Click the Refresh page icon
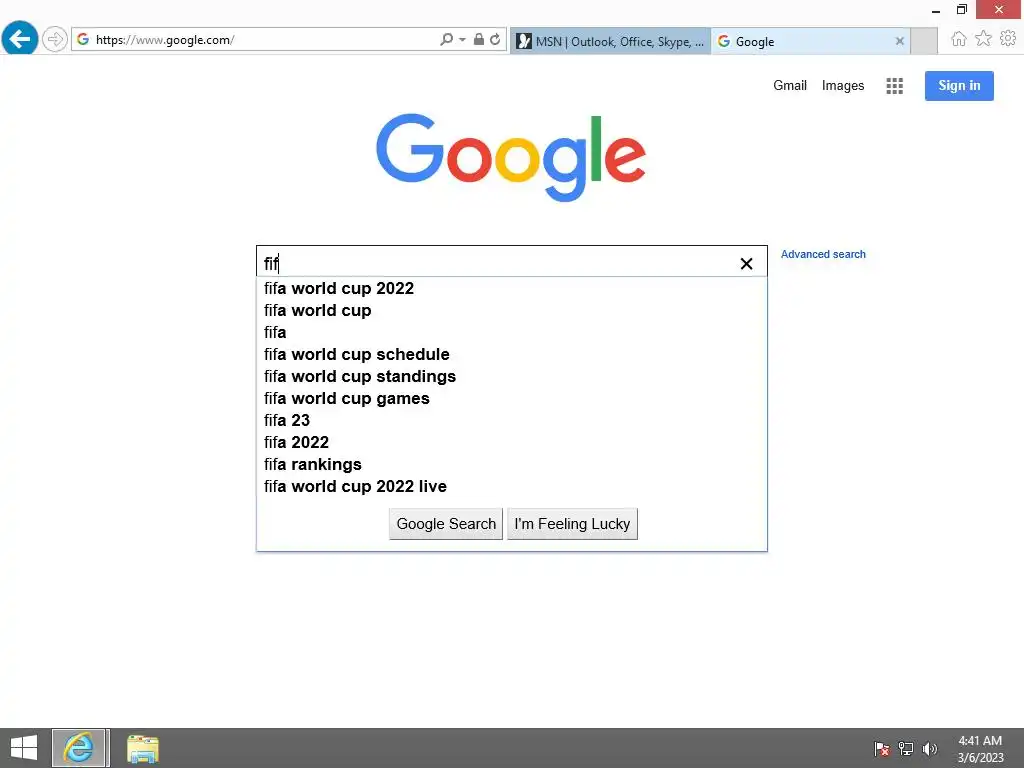The height and width of the screenshot is (768, 1024). (x=495, y=39)
